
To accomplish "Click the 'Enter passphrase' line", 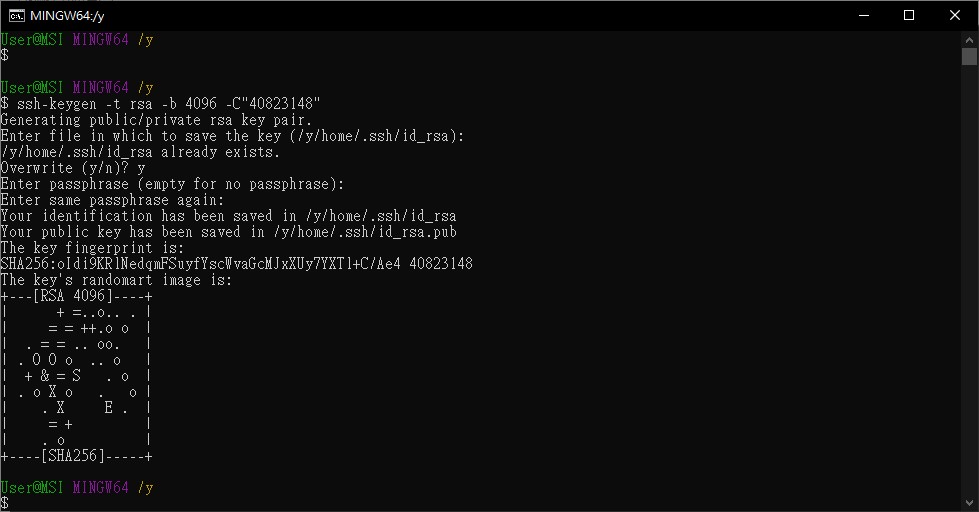I will click(172, 184).
